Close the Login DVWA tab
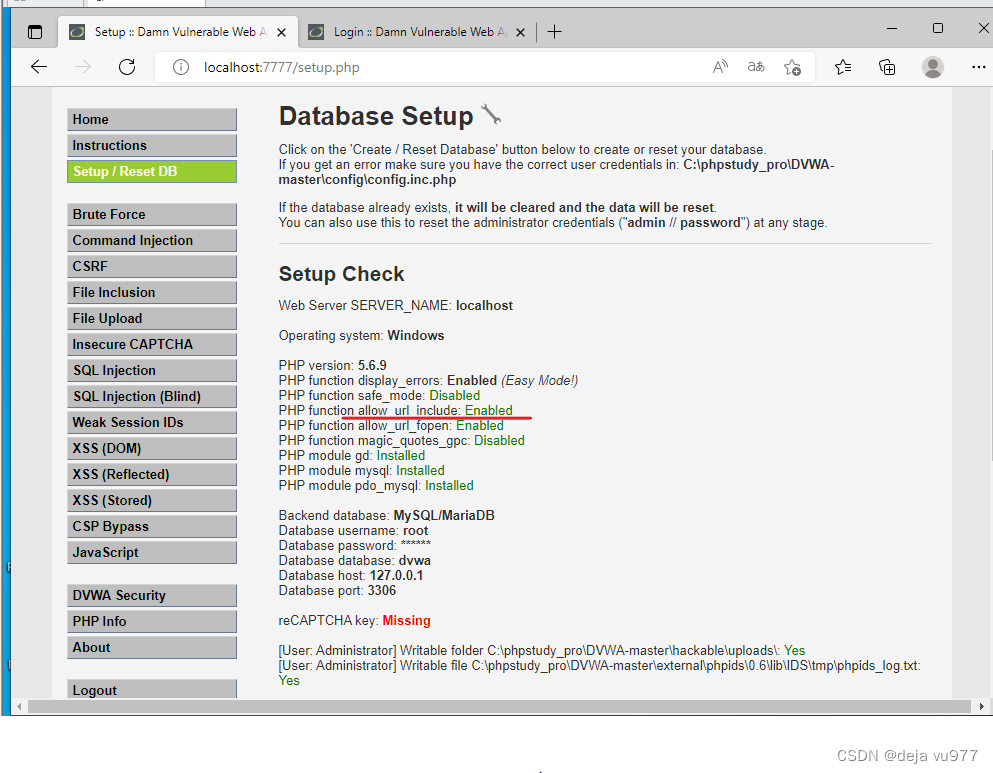993x773 pixels. point(520,32)
